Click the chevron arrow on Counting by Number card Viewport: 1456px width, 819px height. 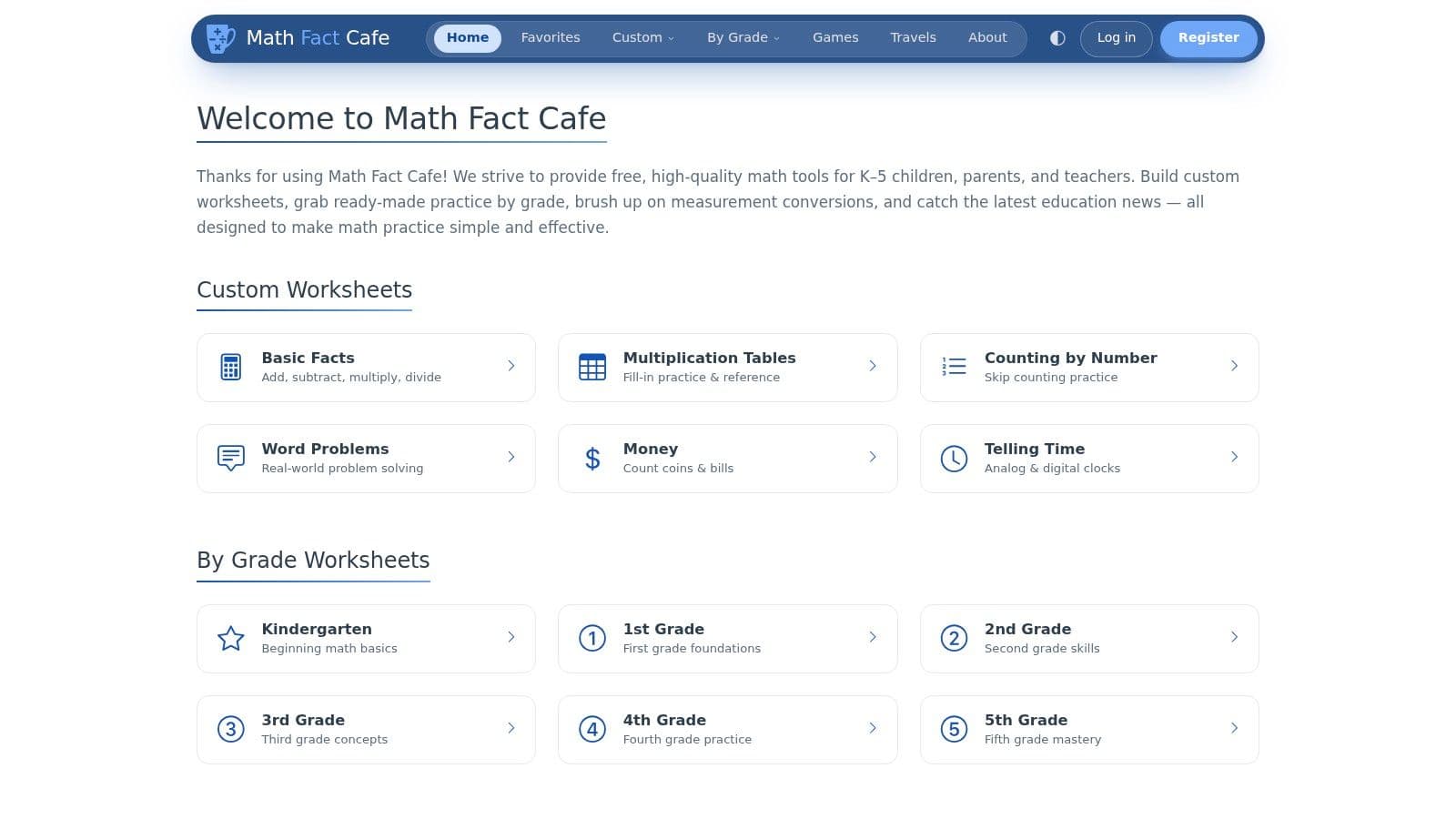click(1234, 366)
